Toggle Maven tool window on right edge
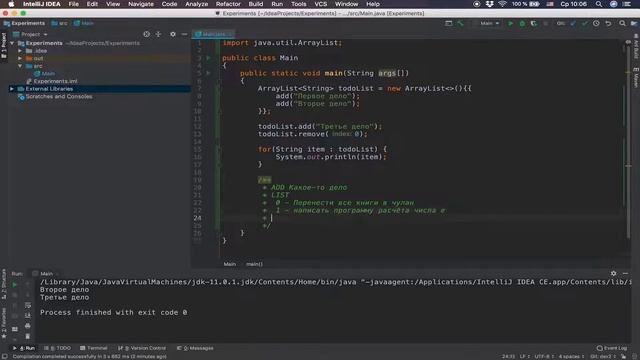 636,78
